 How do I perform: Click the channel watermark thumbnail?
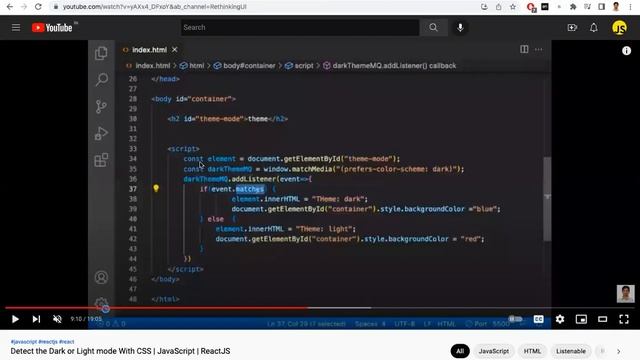[x=625, y=294]
